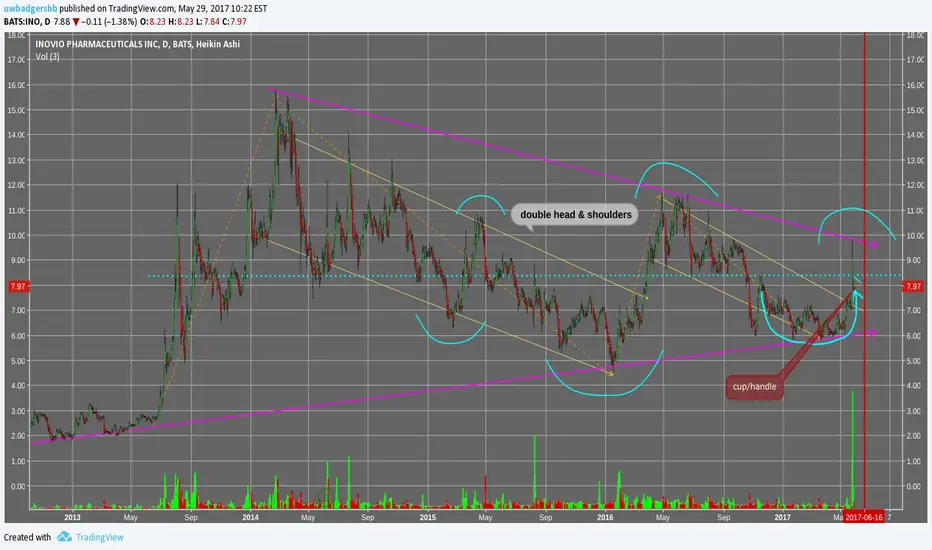Click the close value C:7.97 in header
The image size is (932, 550).
[x=234, y=21]
